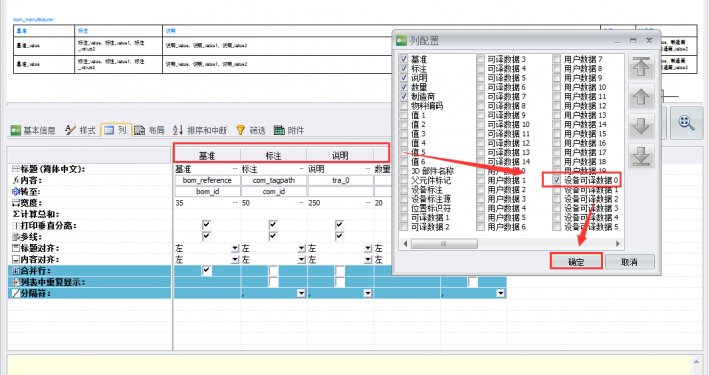This screenshot has width=710, height=375.
Task: Switch to the 样式 tab
Action: (x=80, y=130)
